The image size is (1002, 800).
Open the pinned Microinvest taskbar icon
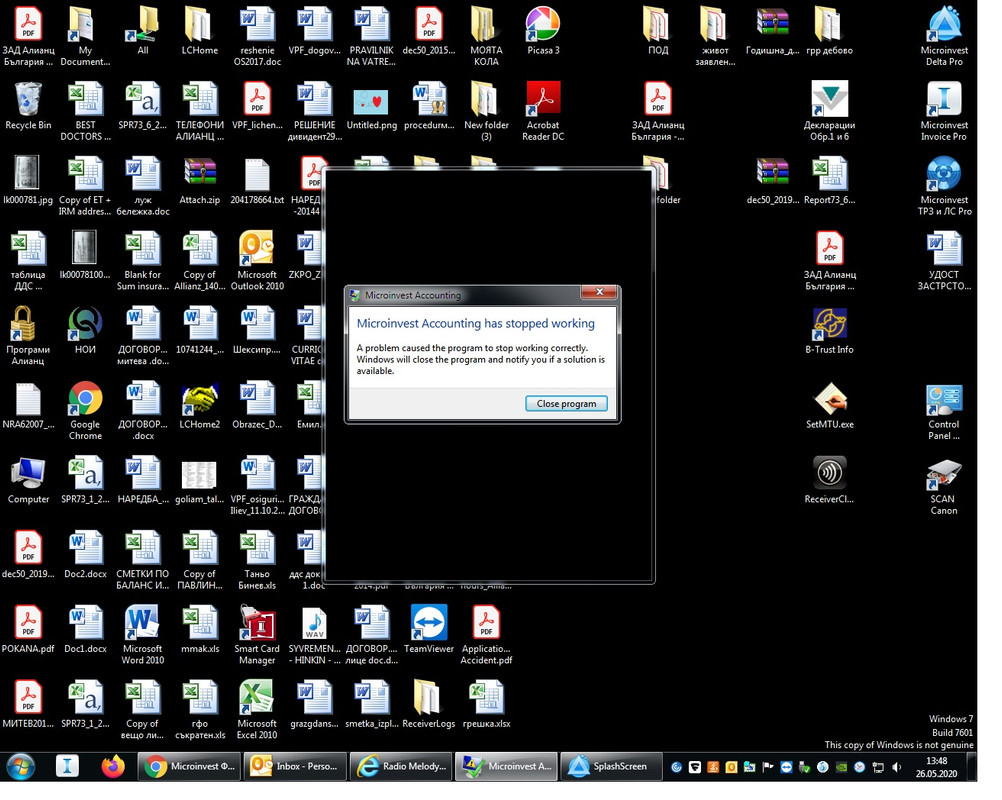tap(67, 766)
